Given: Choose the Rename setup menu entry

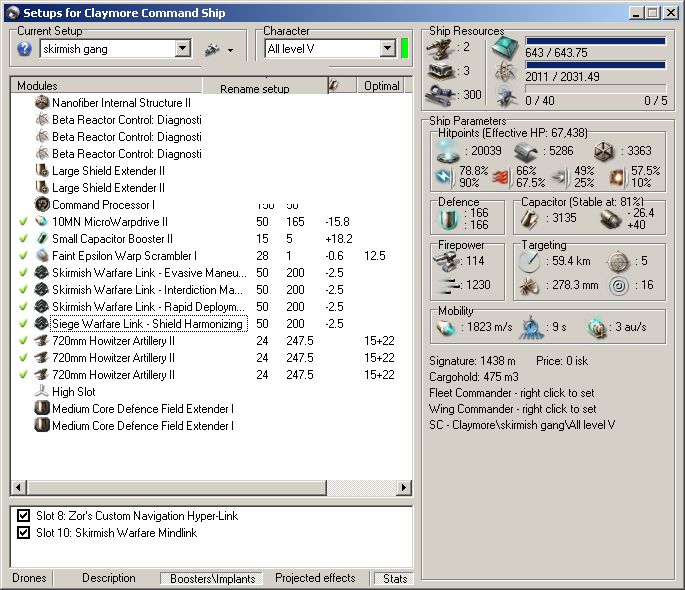Looking at the screenshot, I should pos(255,89).
